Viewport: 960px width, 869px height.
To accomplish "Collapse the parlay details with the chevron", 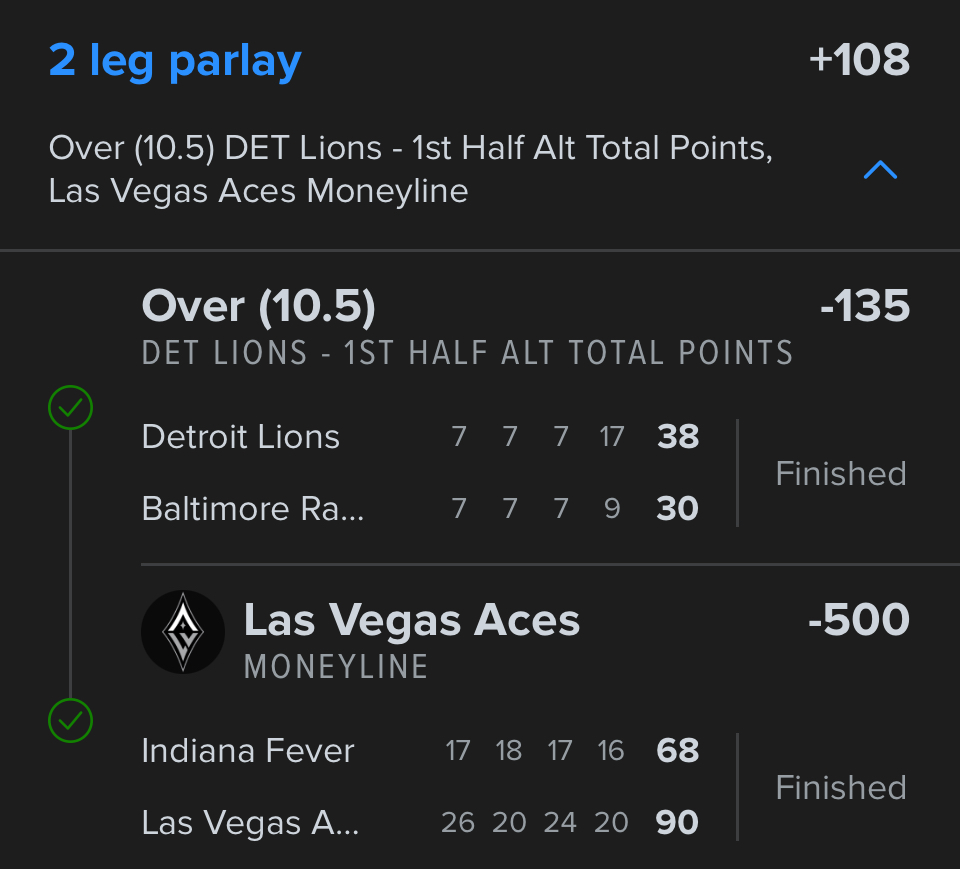I will coord(880,171).
